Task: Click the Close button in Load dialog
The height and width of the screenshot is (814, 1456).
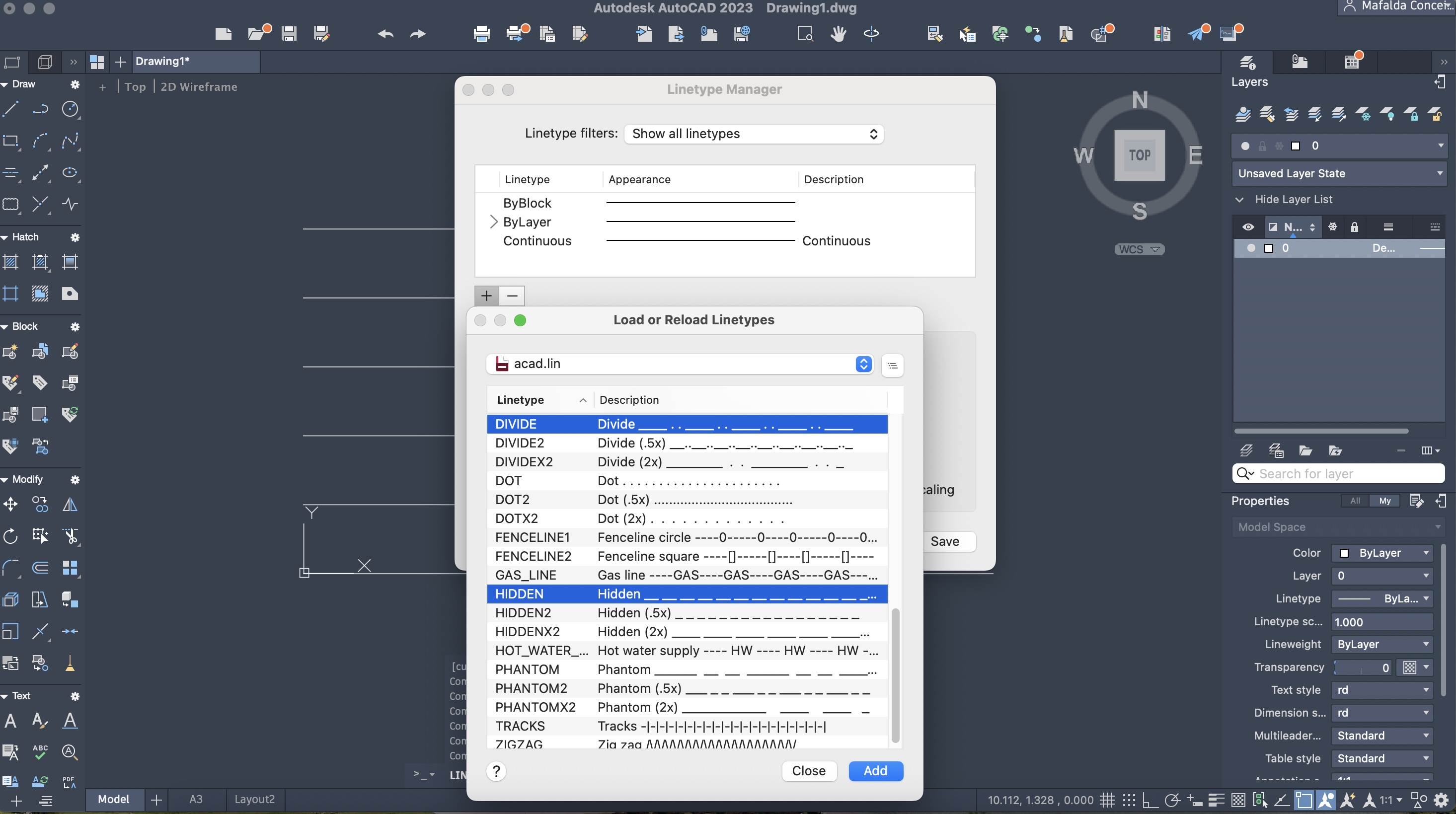Action: (x=808, y=771)
